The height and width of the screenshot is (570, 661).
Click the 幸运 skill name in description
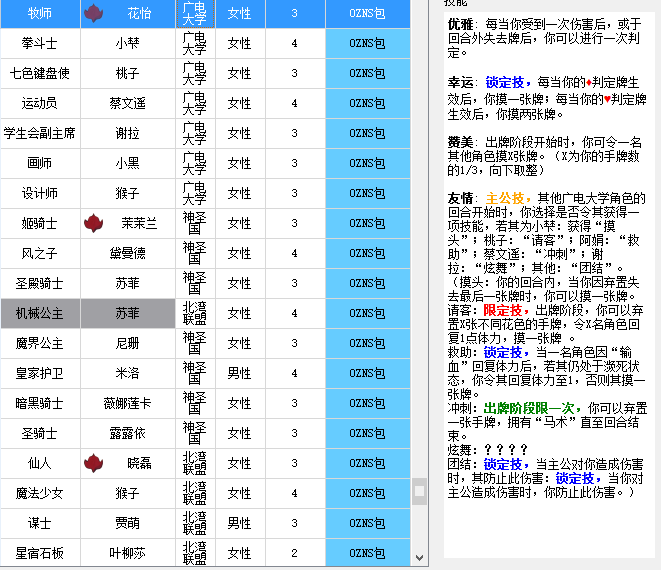460,82
